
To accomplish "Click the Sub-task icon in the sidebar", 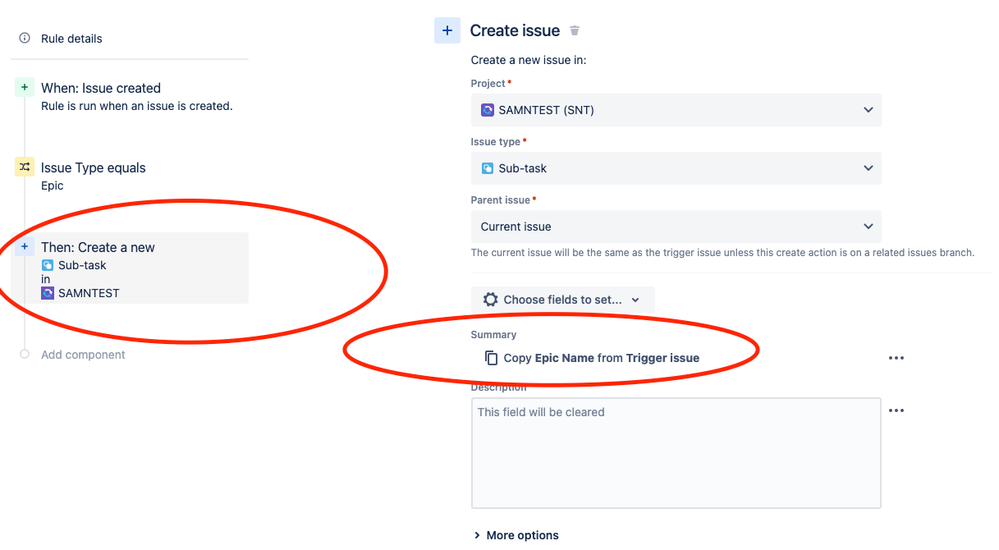I will [47, 265].
